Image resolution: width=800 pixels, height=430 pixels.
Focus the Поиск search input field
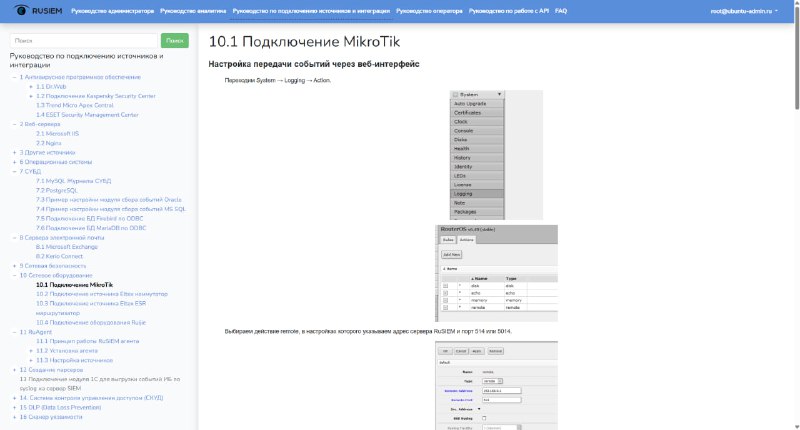[x=84, y=40]
